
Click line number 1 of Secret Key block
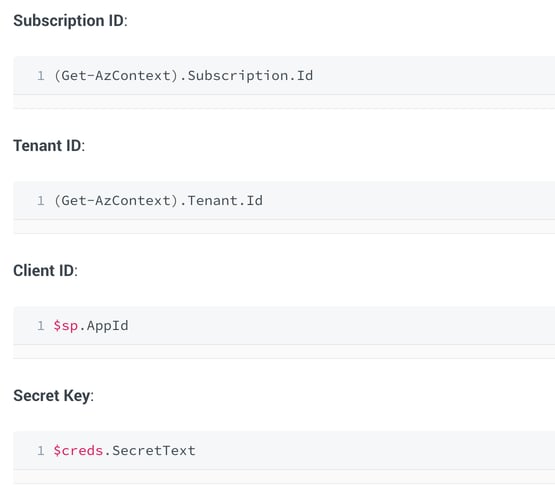[41, 451]
